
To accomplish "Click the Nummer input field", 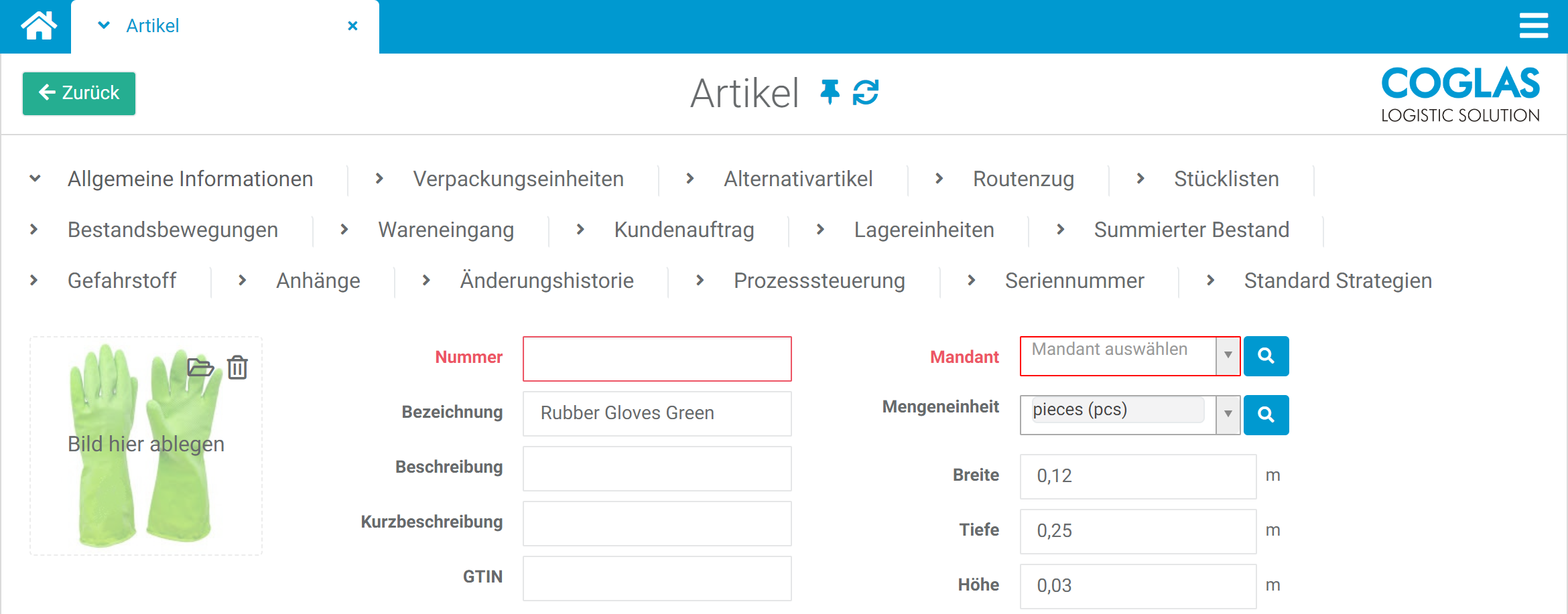I will click(x=657, y=359).
